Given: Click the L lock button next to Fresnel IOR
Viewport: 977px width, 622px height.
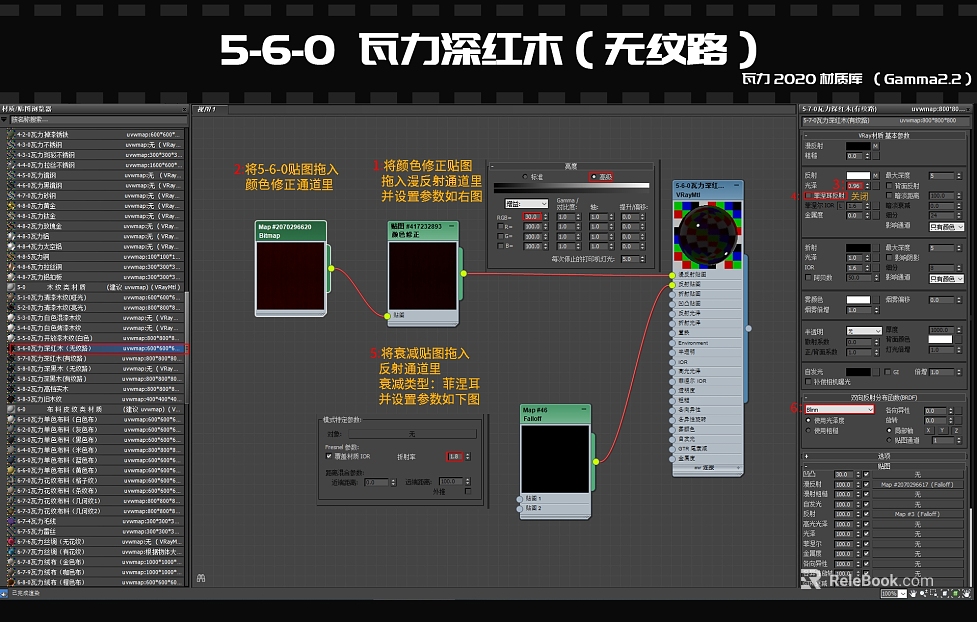Looking at the screenshot, I should point(840,206).
